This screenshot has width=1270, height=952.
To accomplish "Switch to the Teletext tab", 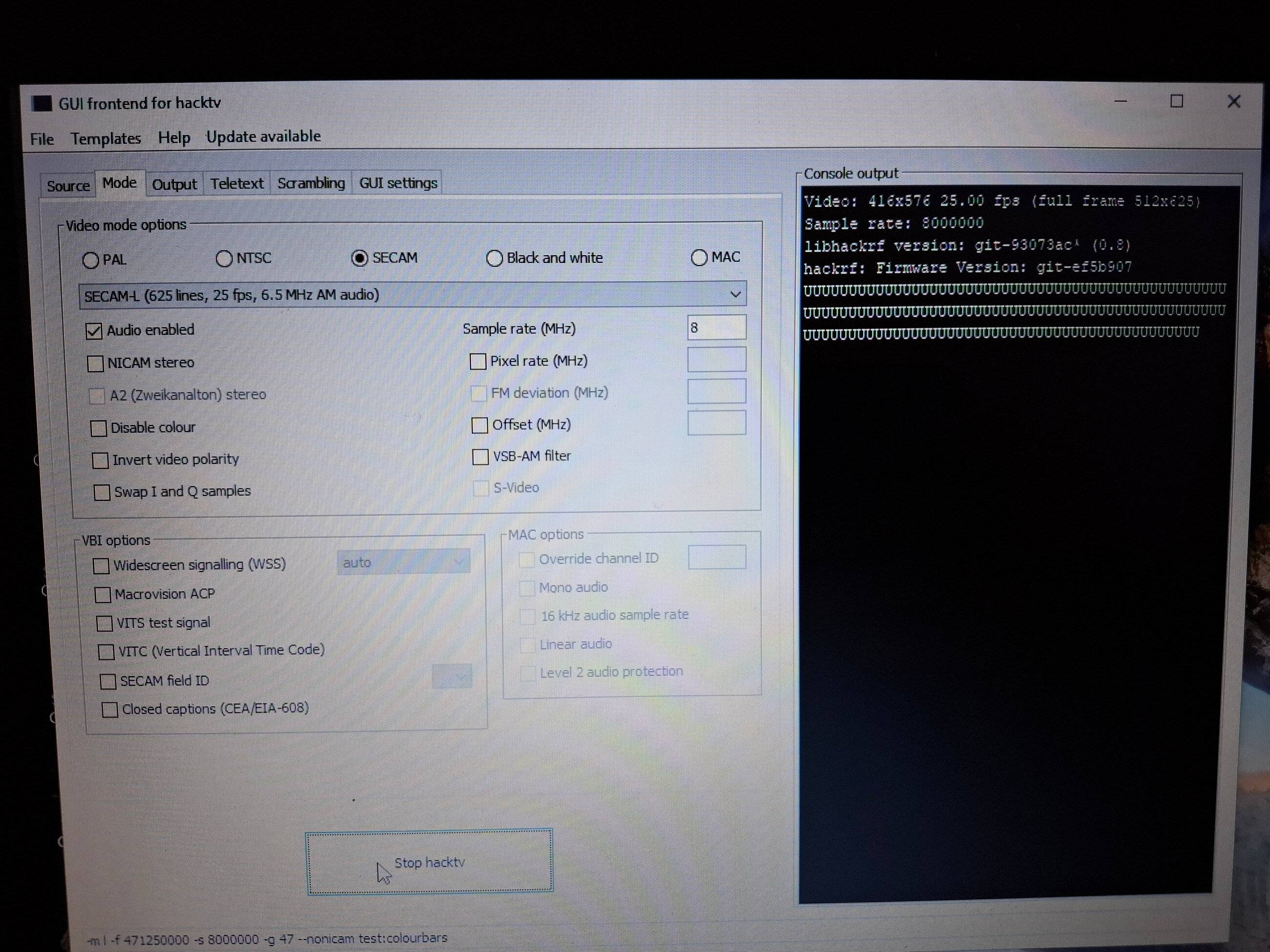I will (236, 184).
